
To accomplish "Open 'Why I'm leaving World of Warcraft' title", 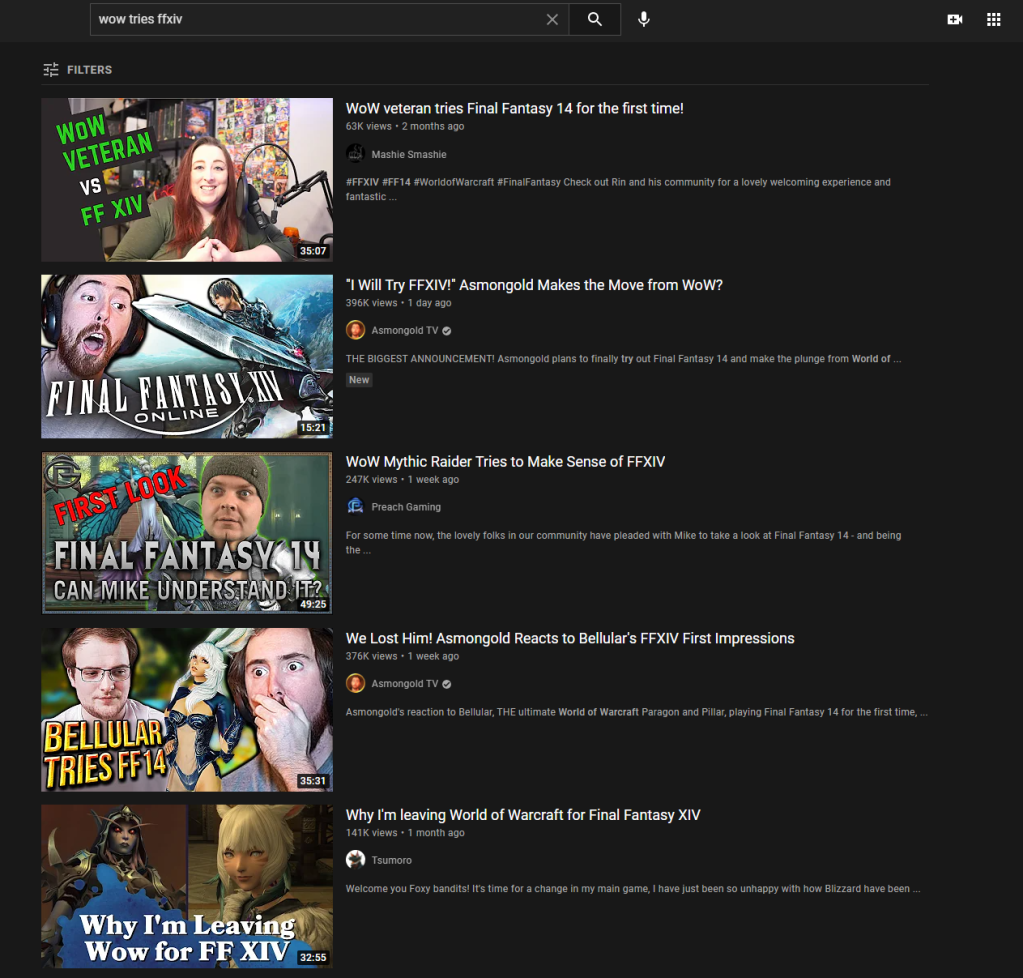I will point(523,815).
